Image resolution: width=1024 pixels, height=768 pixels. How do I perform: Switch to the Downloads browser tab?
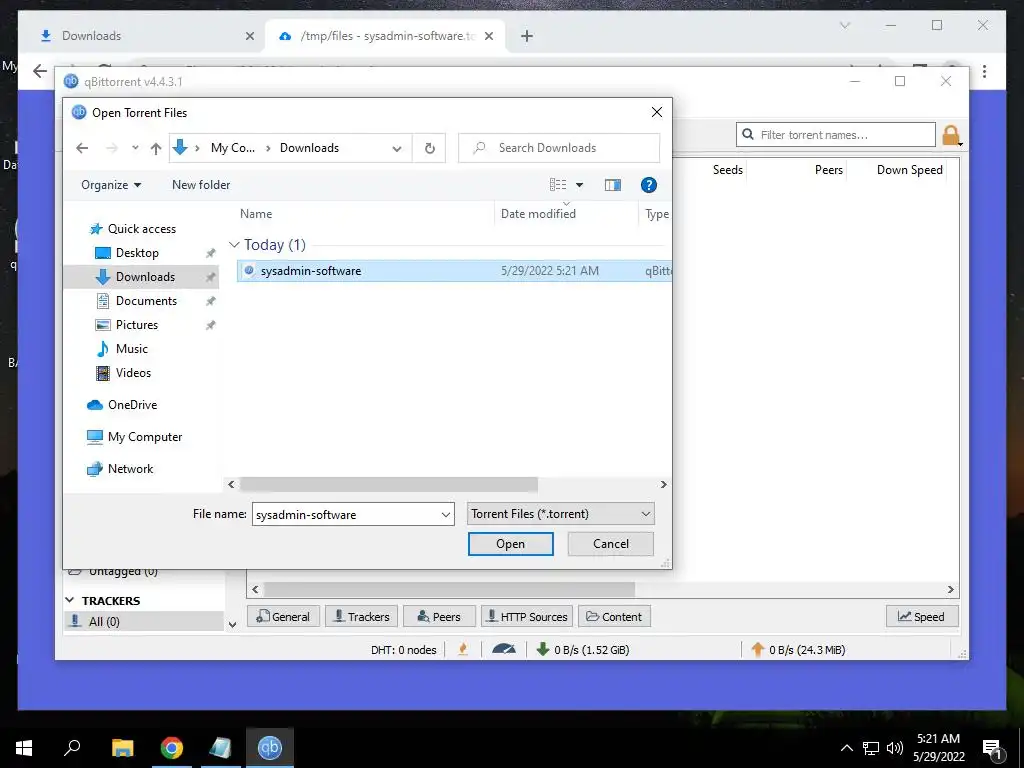pyautogui.click(x=140, y=36)
